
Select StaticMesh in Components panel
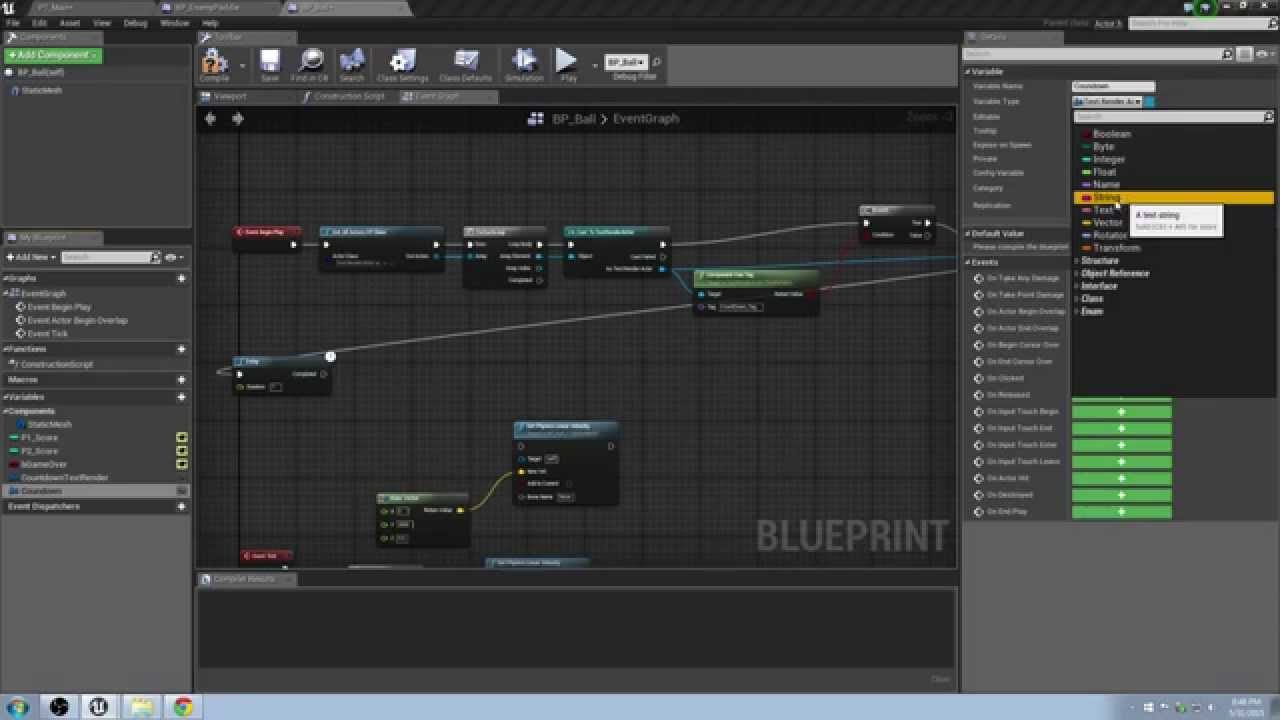40,90
